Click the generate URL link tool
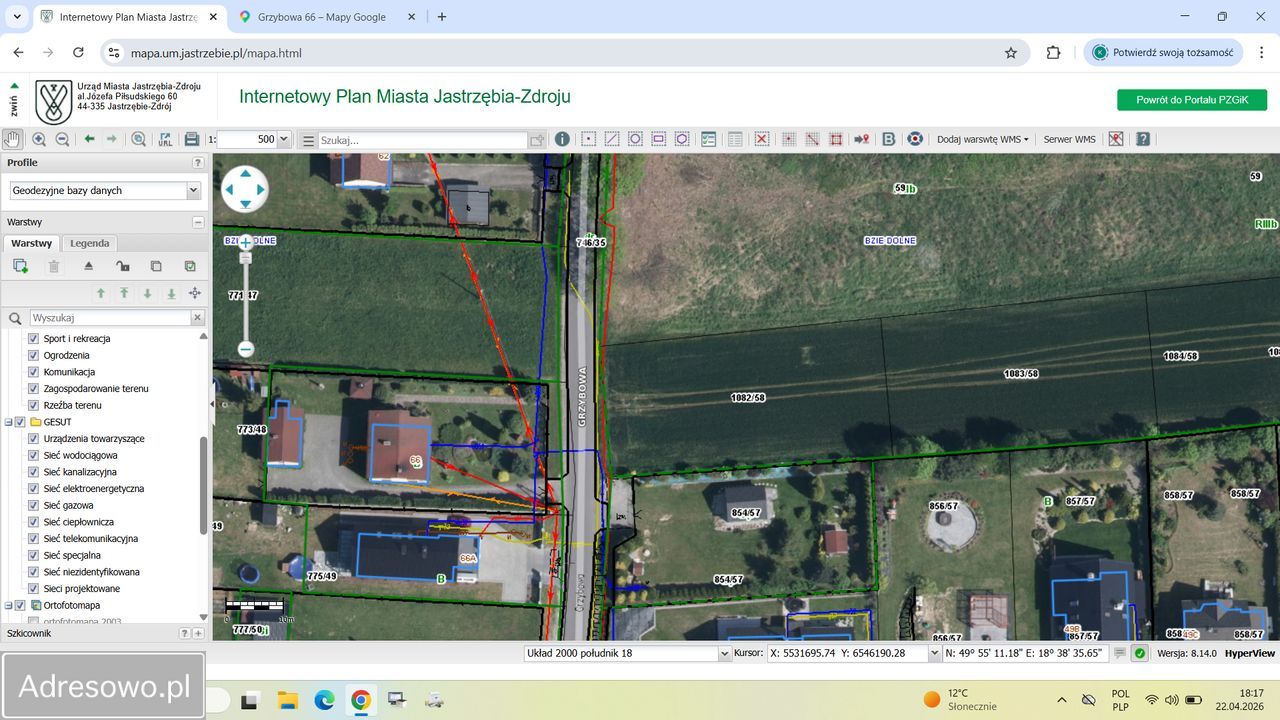Viewport: 1280px width, 720px height. pyautogui.click(x=165, y=139)
